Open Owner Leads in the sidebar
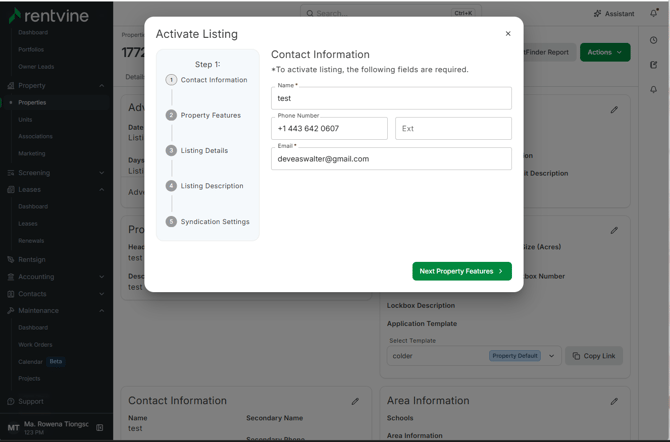The width and height of the screenshot is (670, 442). tap(36, 67)
